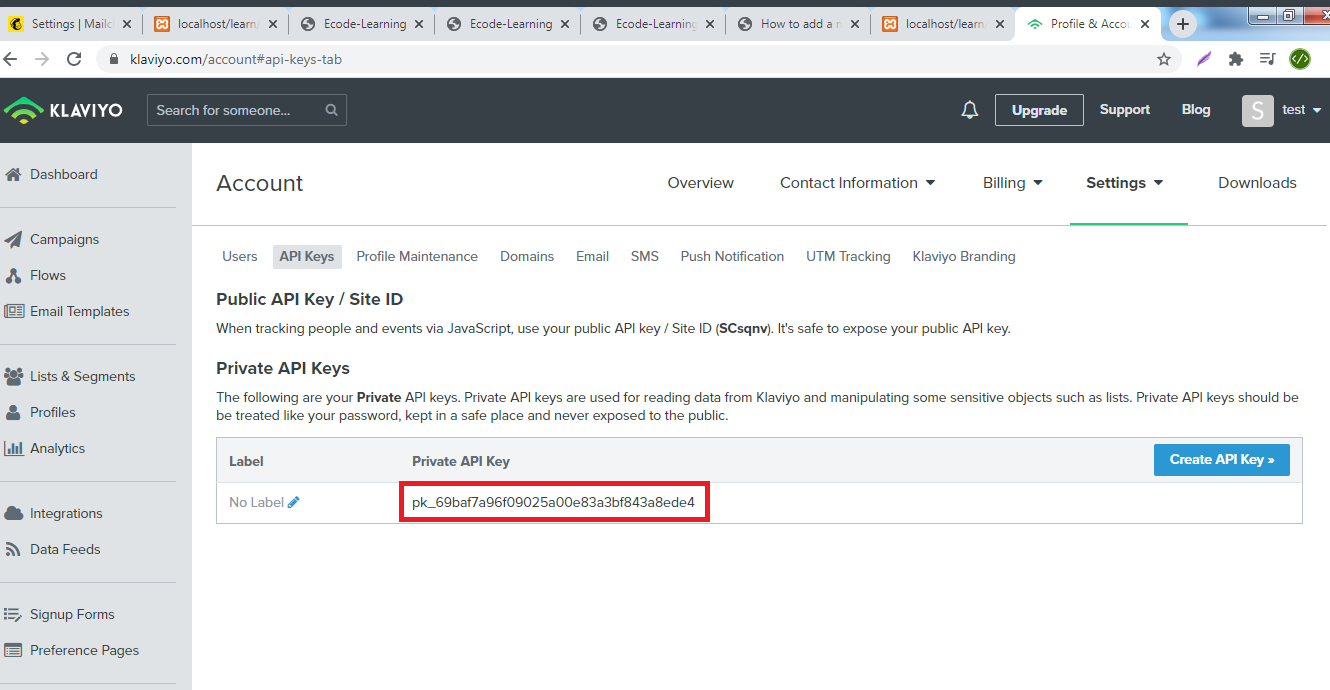
Task: Click the user avatar with letter S
Action: click(x=1258, y=110)
